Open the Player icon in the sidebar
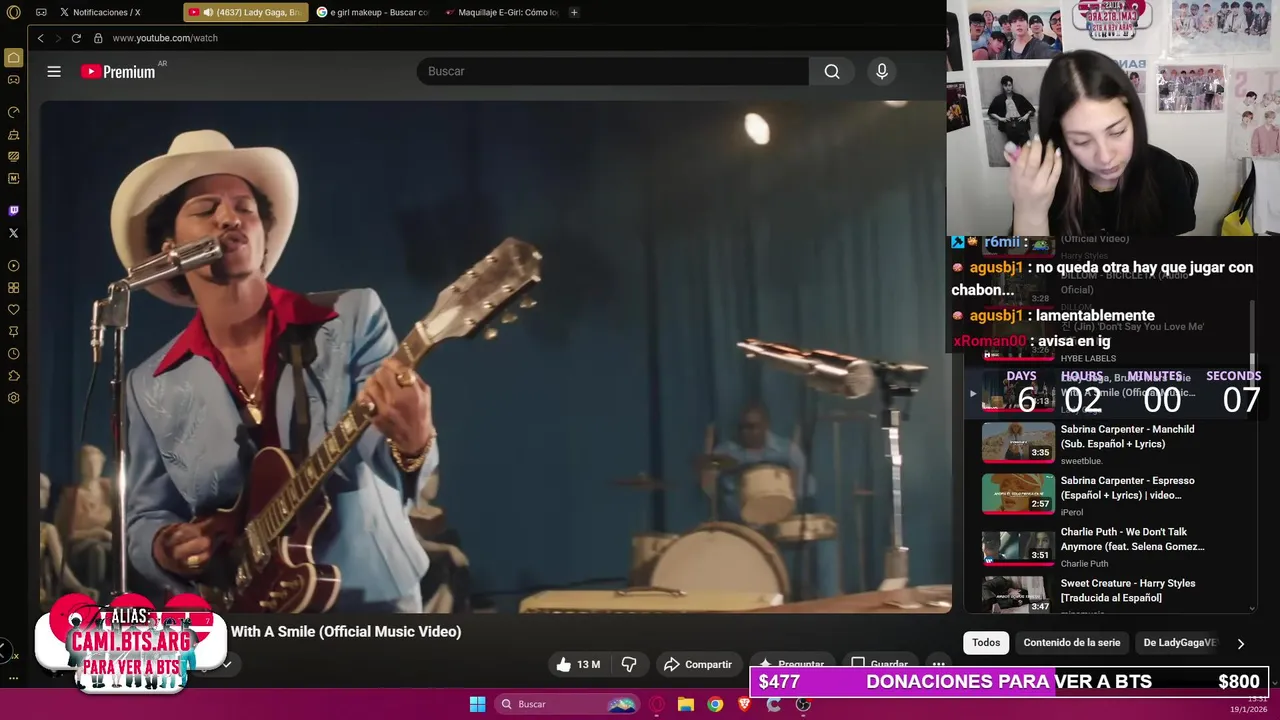This screenshot has width=1280, height=720. coord(13,266)
